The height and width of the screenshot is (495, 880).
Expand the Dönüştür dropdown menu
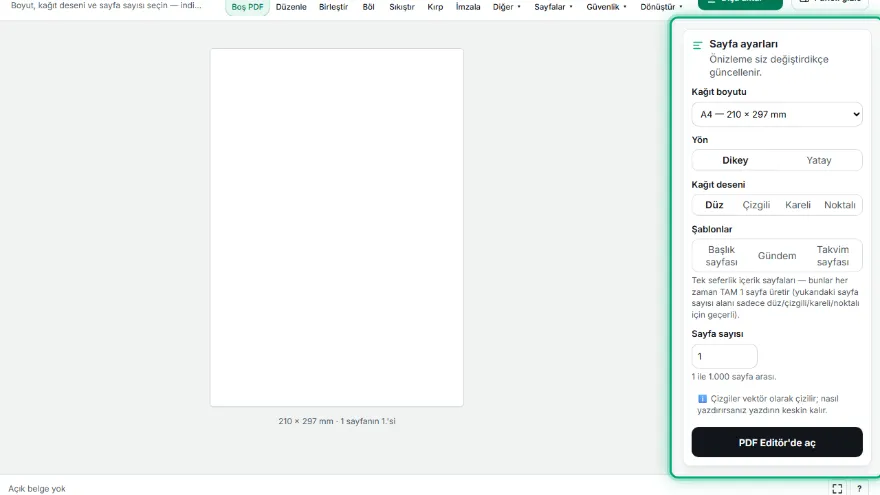pos(662,7)
